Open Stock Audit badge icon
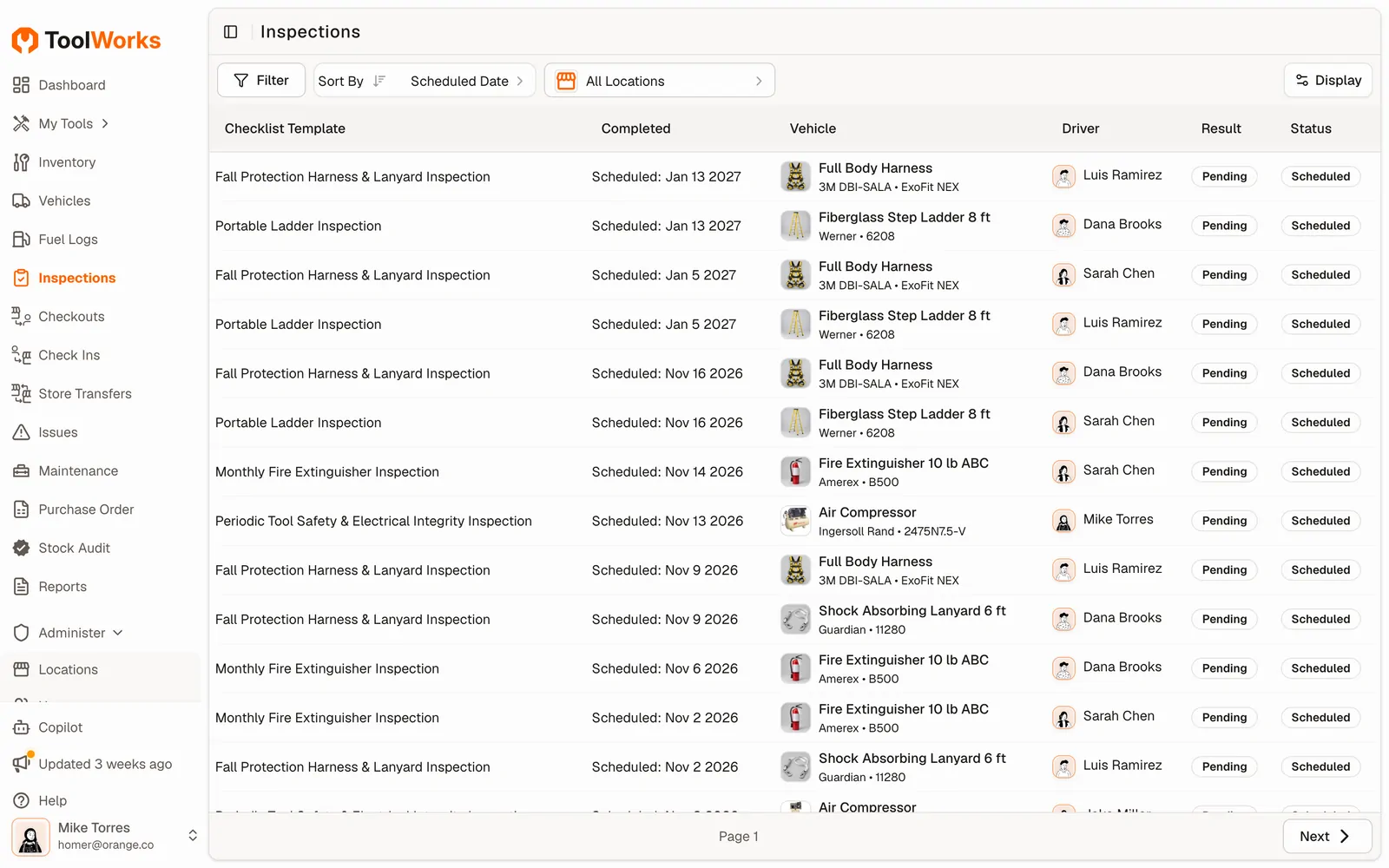The width and height of the screenshot is (1389, 868). pyautogui.click(x=21, y=549)
